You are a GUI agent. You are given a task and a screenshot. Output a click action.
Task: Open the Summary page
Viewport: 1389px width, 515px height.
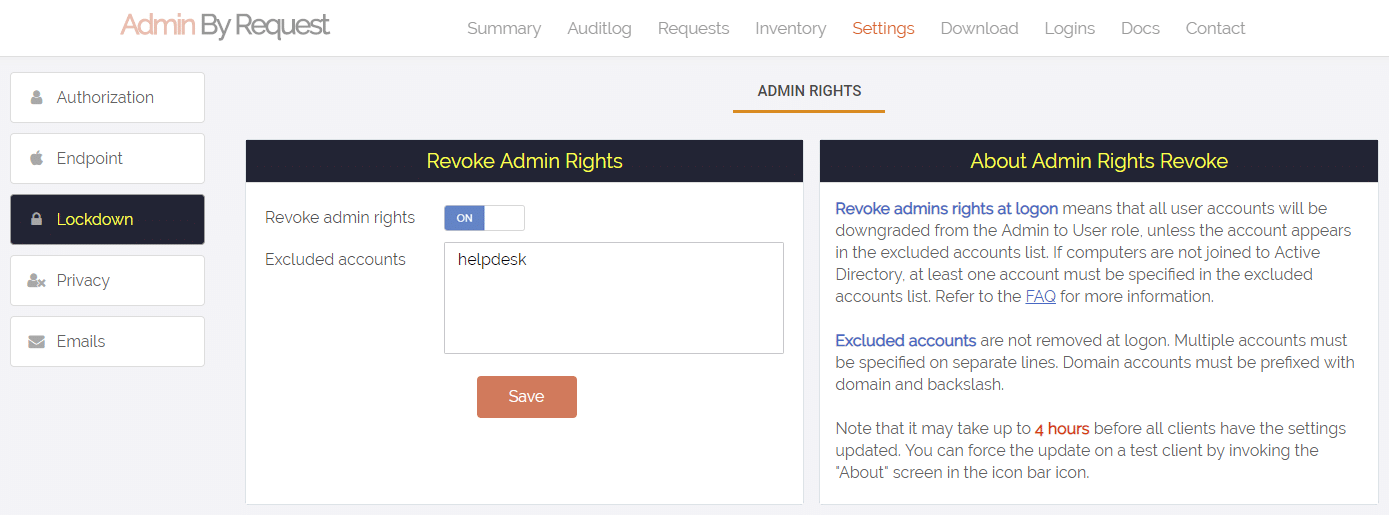pos(504,28)
